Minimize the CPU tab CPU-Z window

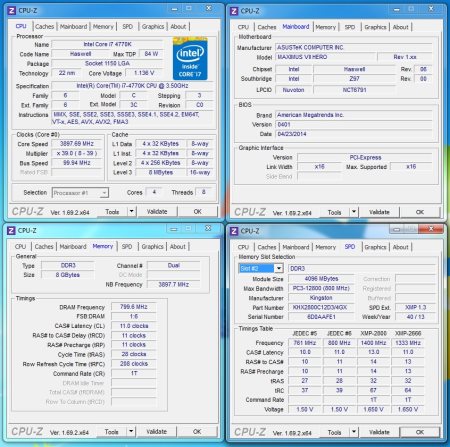click(174, 9)
